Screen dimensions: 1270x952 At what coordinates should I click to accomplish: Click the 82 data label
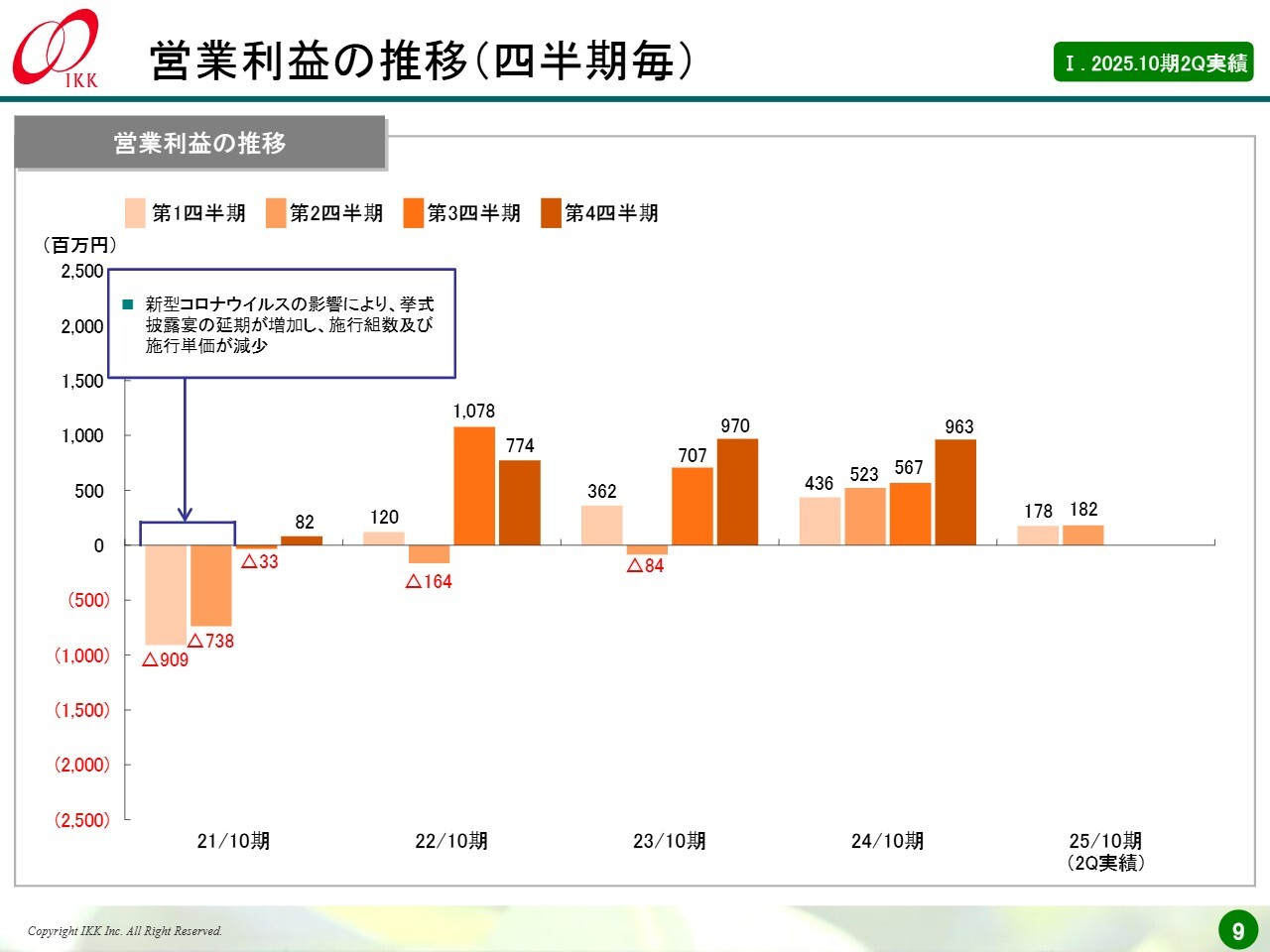tap(305, 522)
